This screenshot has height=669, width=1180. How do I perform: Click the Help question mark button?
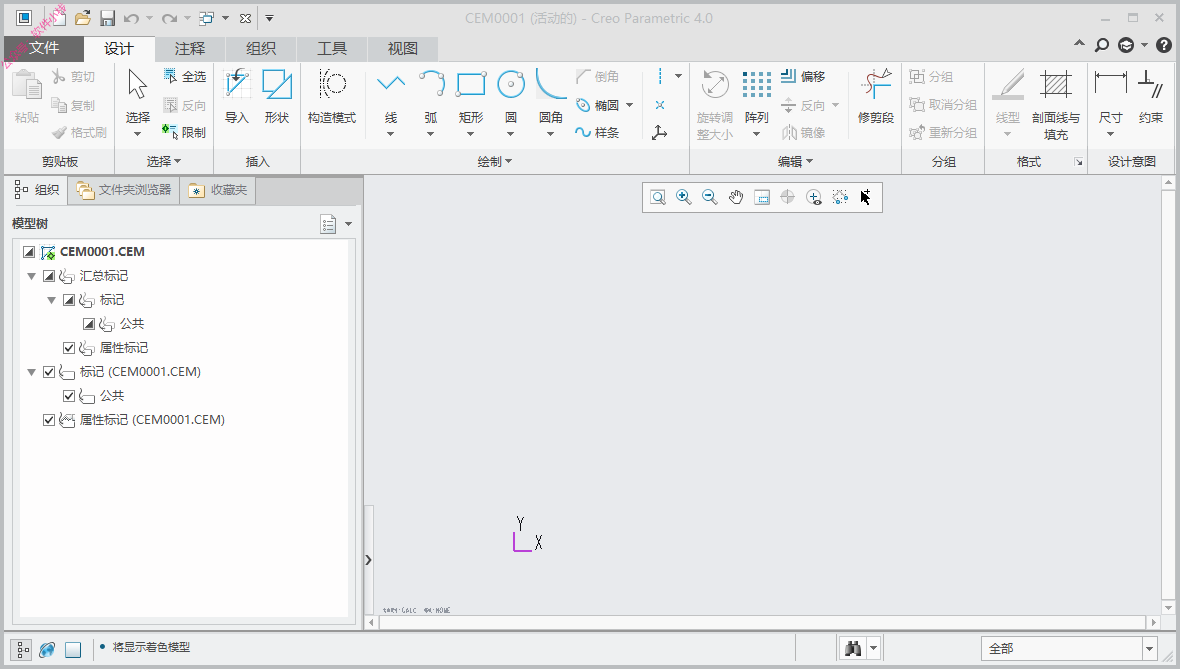click(1163, 45)
